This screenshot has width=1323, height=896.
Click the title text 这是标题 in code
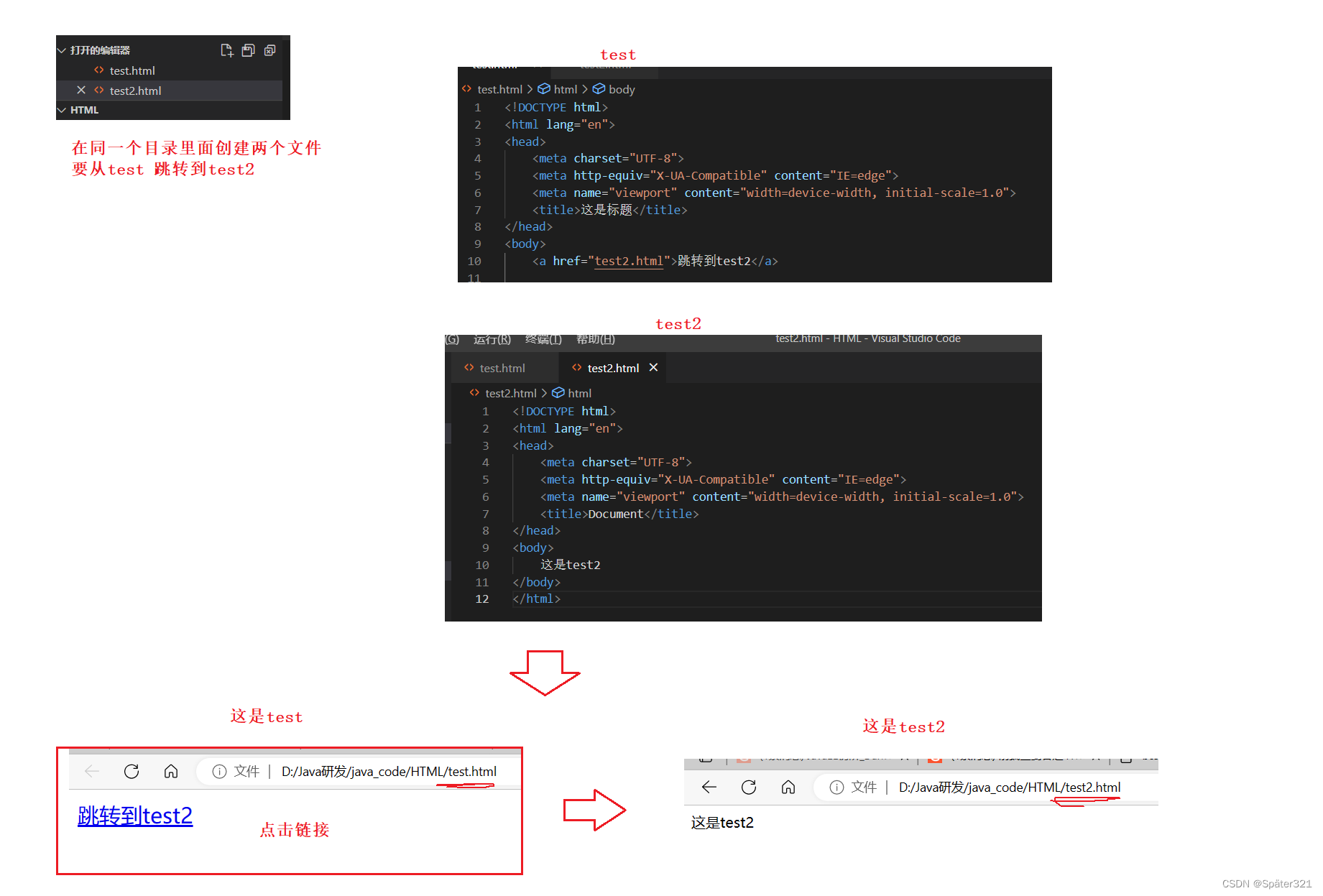tap(607, 210)
